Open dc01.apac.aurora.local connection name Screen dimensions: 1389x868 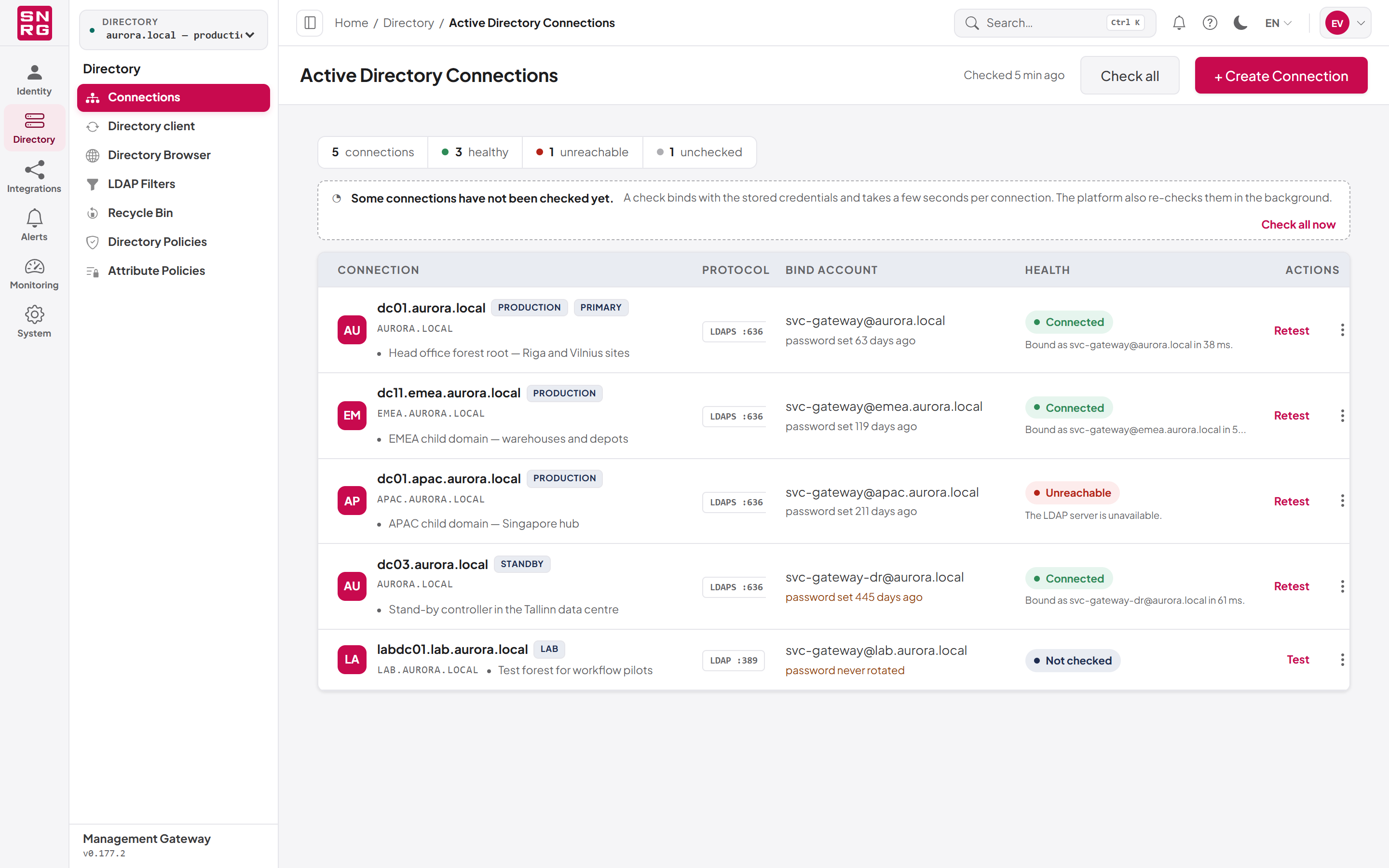(x=449, y=478)
